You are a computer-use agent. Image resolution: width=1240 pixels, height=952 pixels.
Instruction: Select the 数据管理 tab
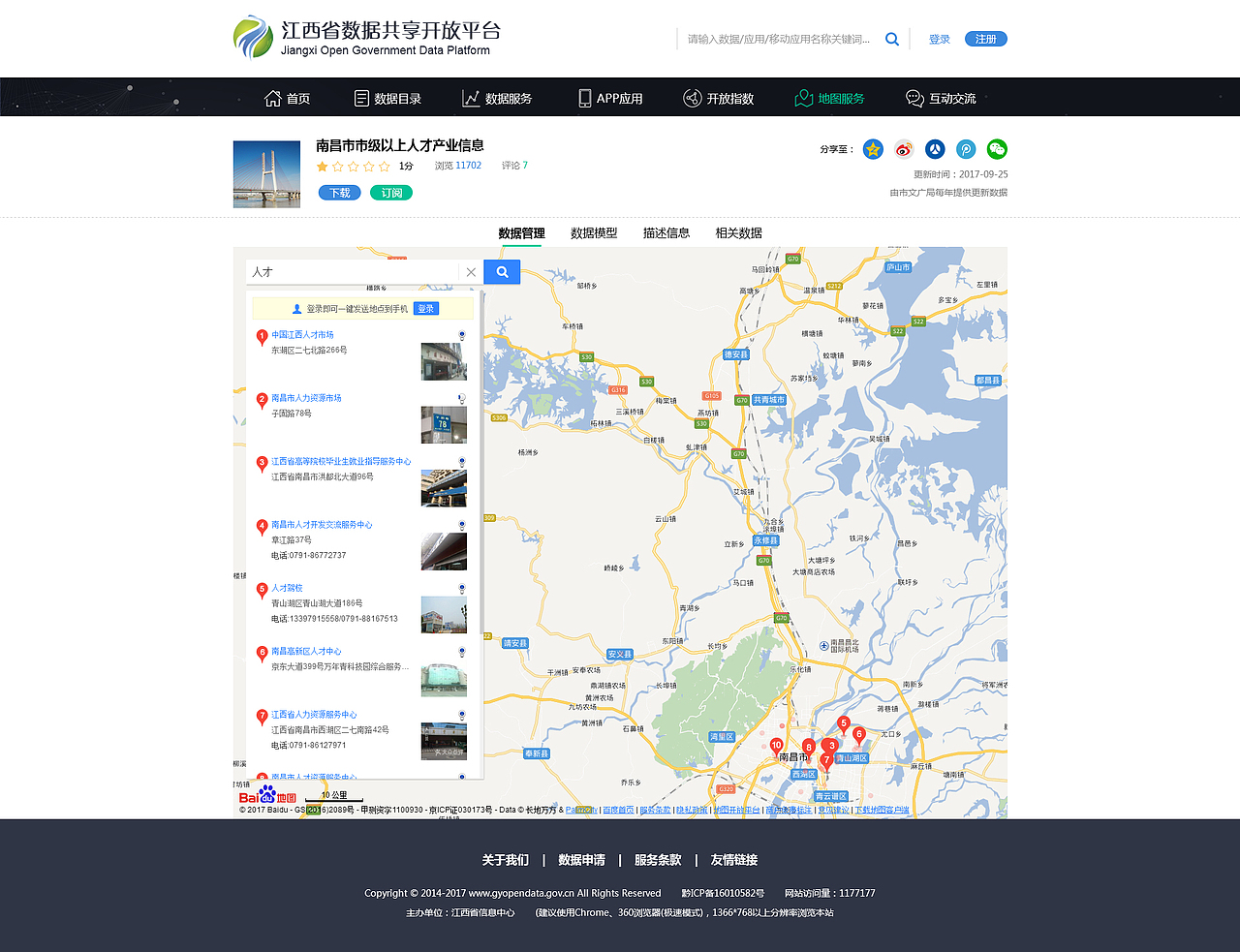click(521, 233)
